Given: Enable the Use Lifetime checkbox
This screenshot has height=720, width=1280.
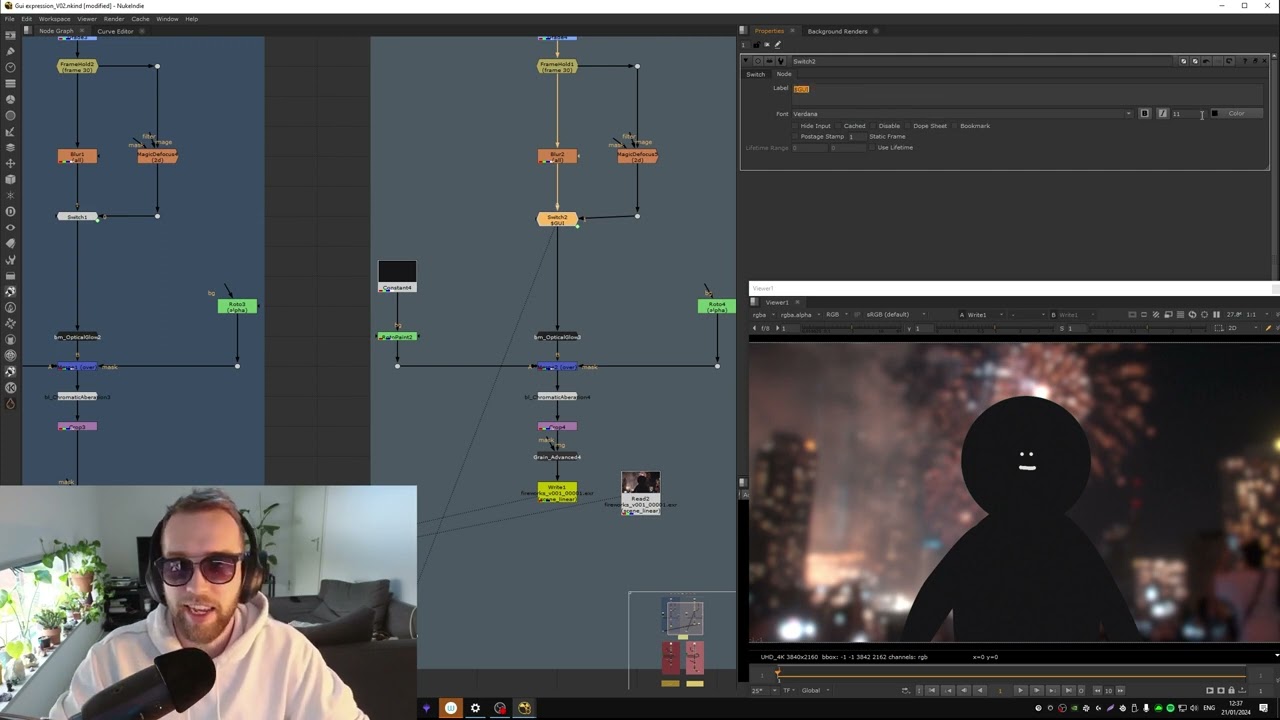Looking at the screenshot, I should point(872,147).
